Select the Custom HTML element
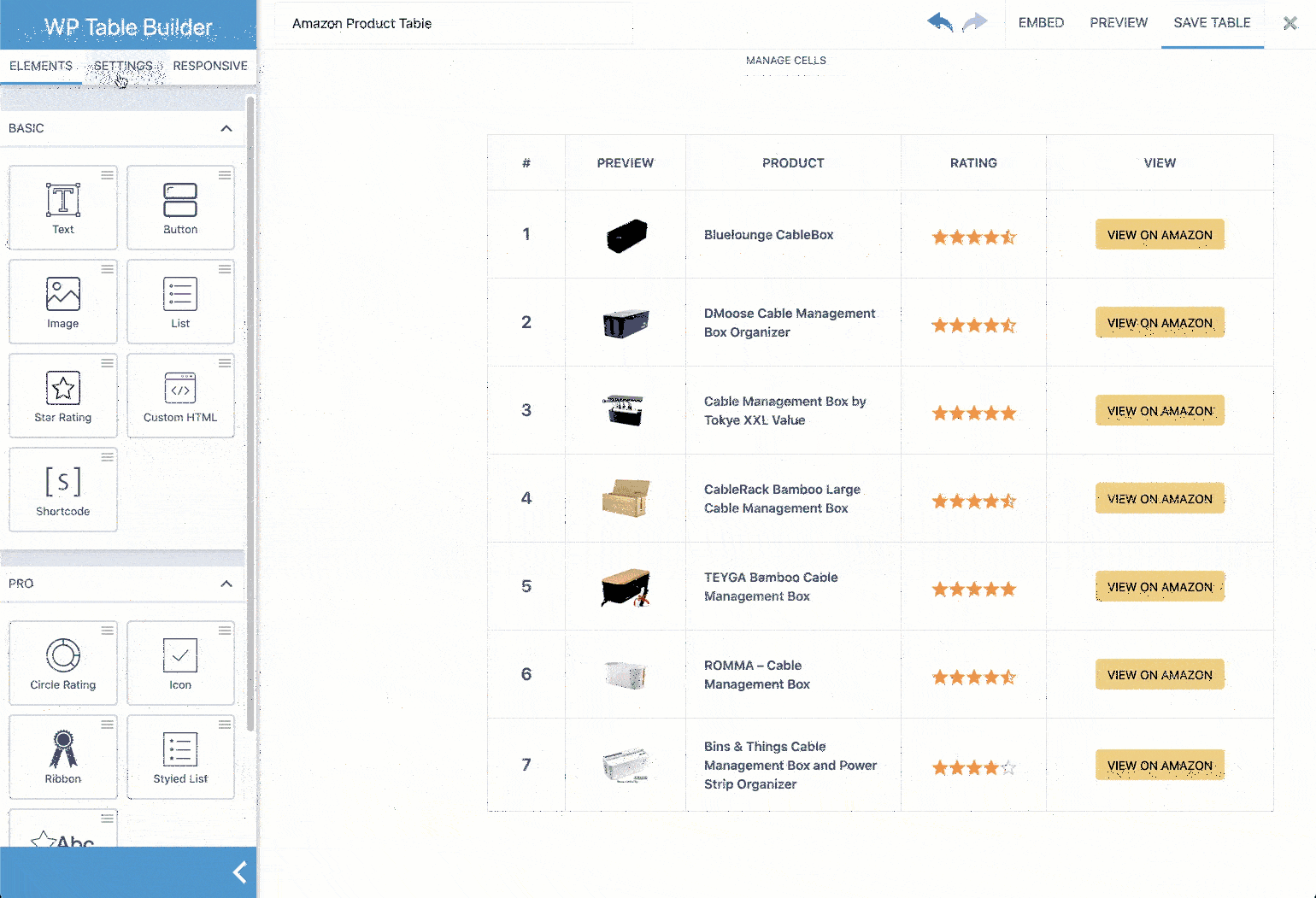This screenshot has width=1316, height=898. 180,396
